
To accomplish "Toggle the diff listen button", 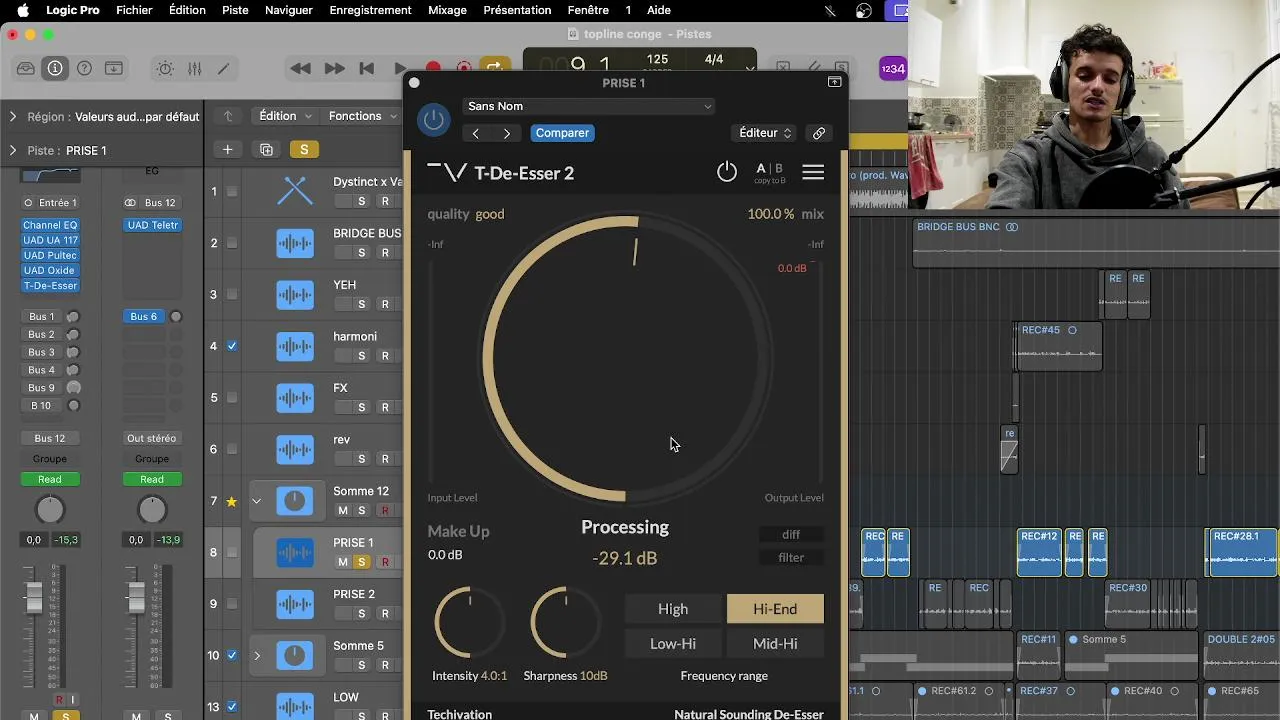I will (791, 535).
